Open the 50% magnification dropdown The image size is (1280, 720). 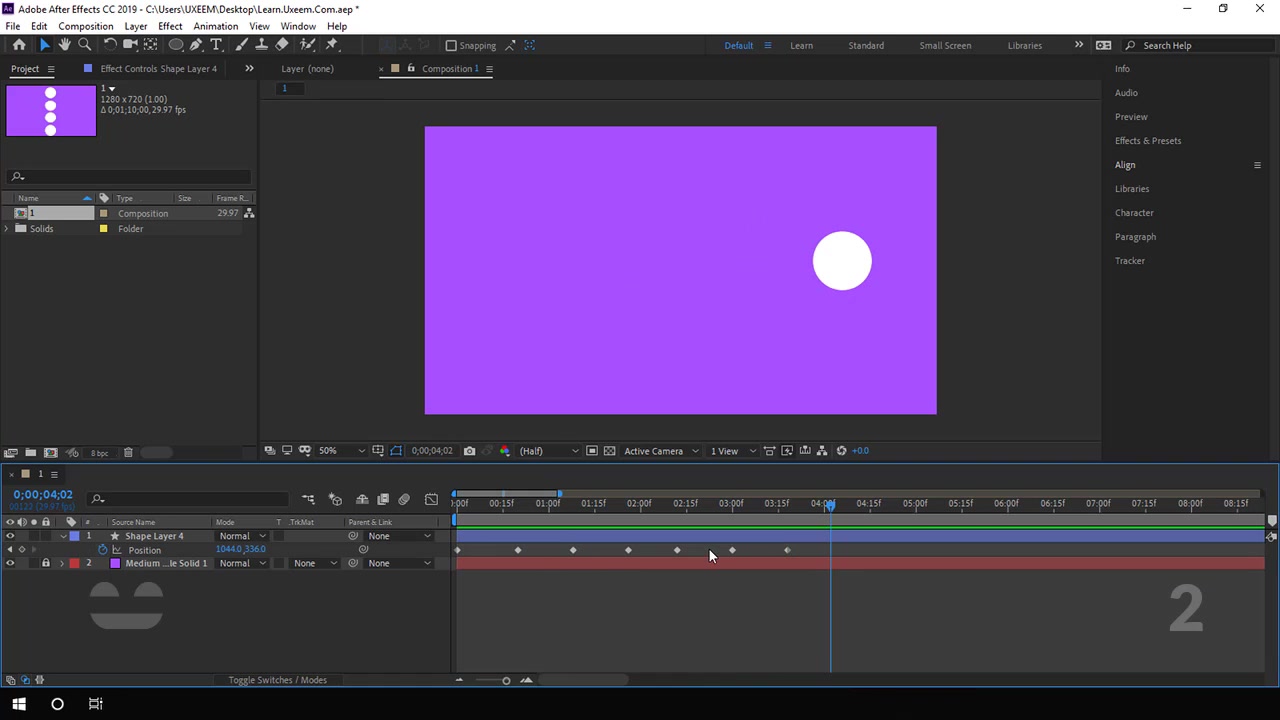click(342, 451)
